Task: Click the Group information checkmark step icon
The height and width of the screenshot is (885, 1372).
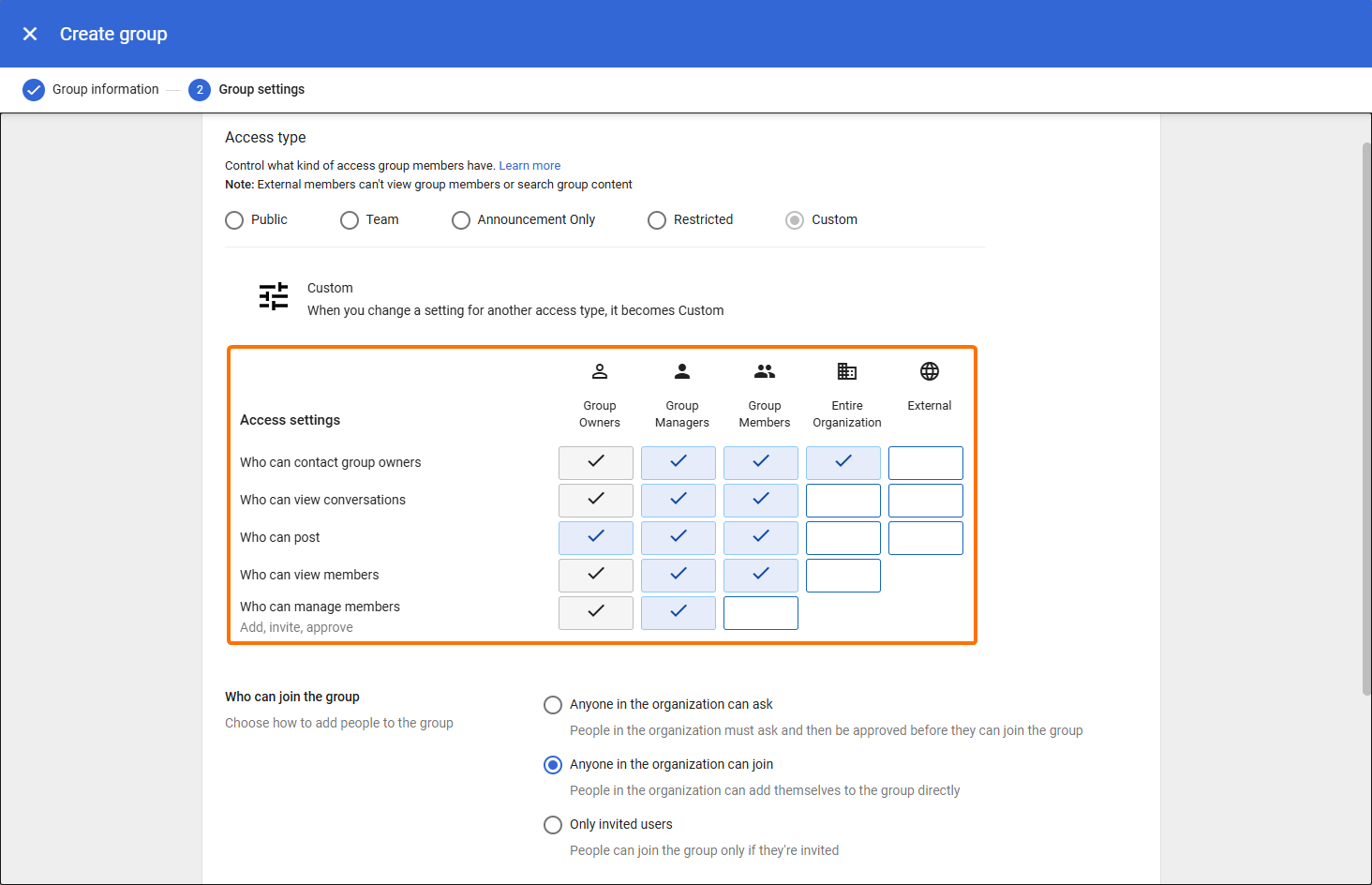Action: tap(34, 90)
